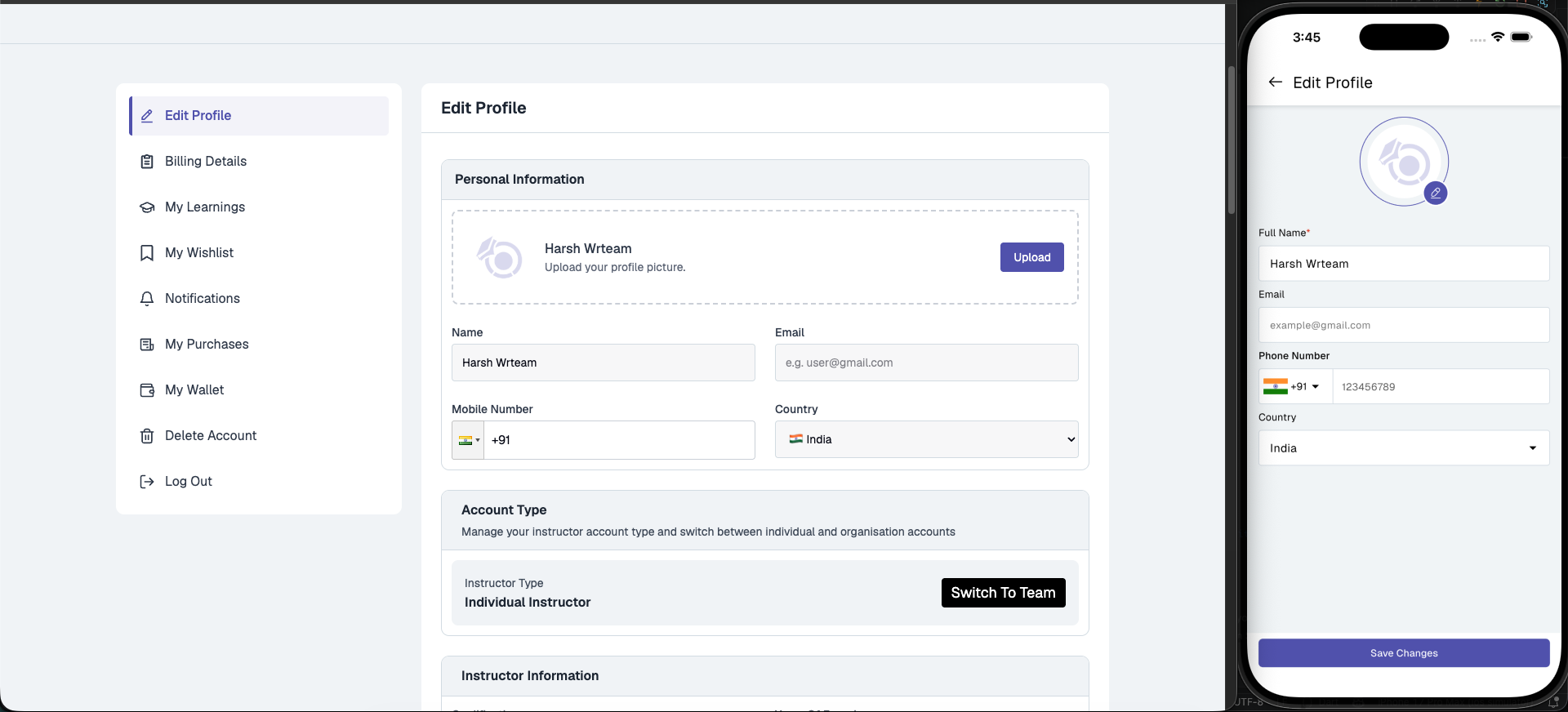
Task: Click the Instructor Information heading
Action: pos(530,676)
